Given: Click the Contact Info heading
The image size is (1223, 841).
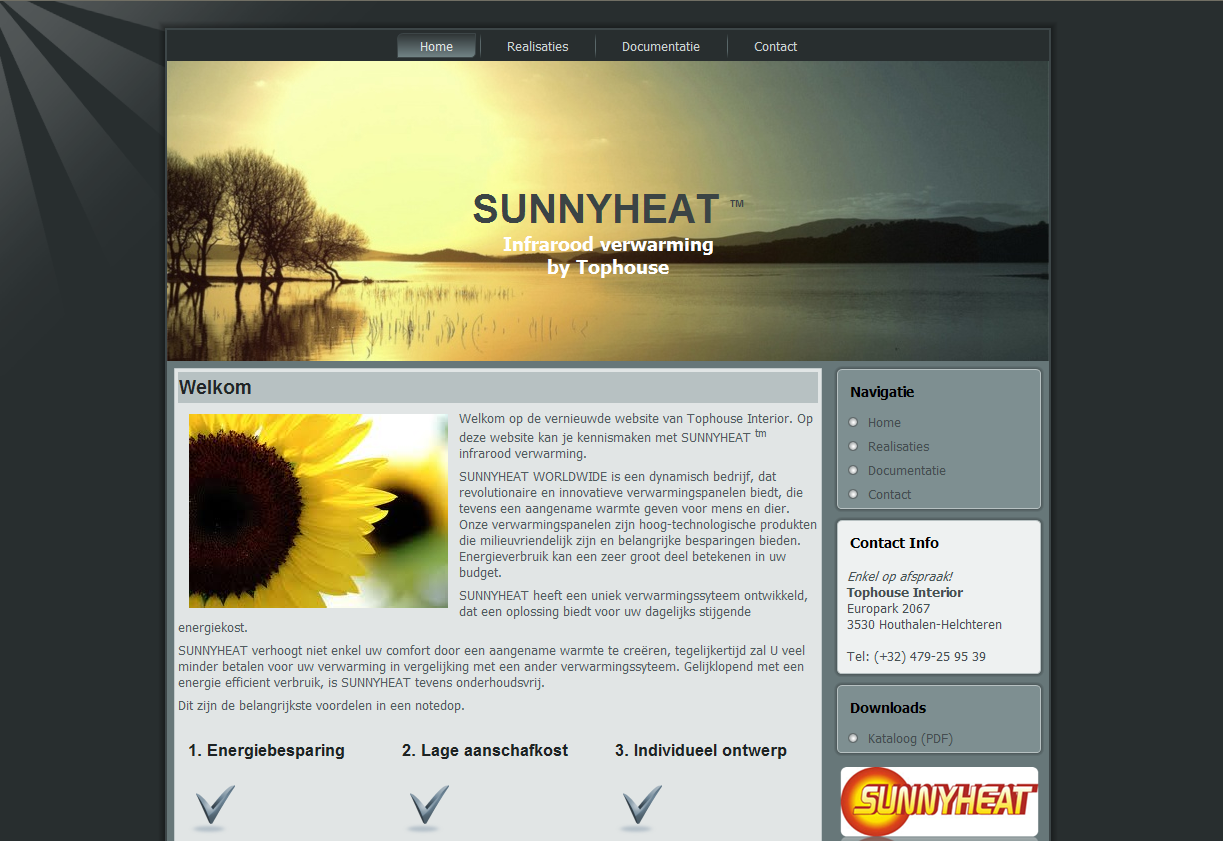Looking at the screenshot, I should point(894,543).
